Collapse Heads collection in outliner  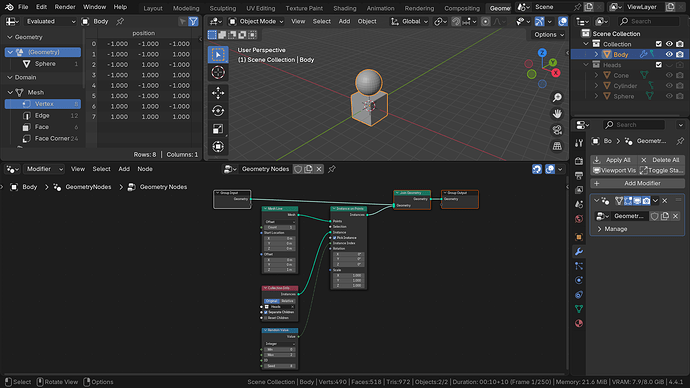[x=586, y=65]
